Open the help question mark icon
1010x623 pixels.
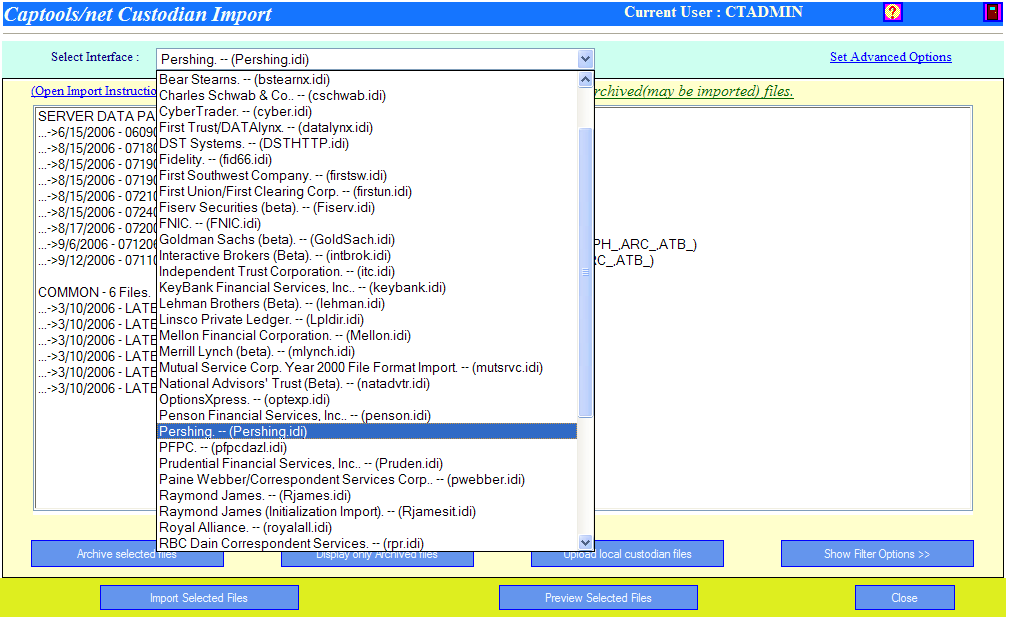point(891,12)
